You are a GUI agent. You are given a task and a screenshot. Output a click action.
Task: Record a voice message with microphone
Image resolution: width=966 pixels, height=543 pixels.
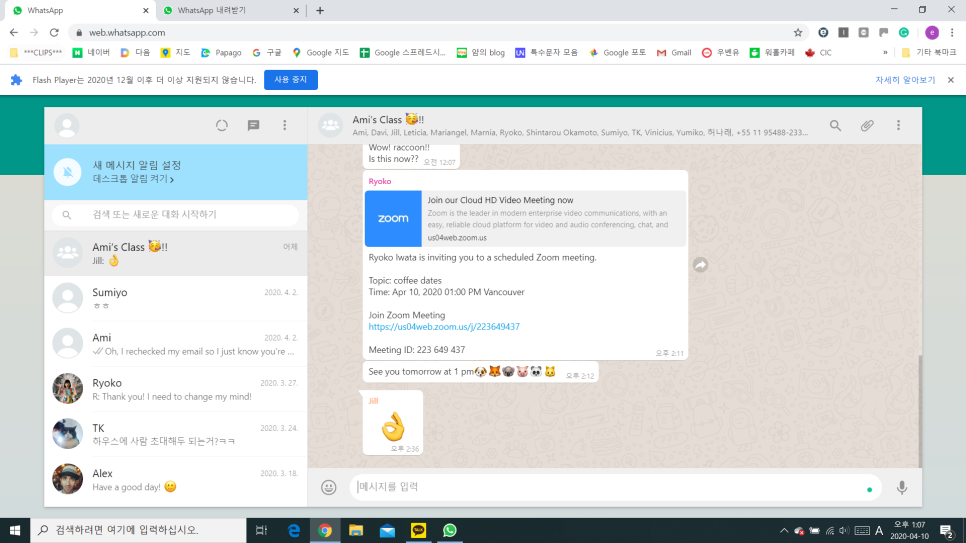(902, 488)
